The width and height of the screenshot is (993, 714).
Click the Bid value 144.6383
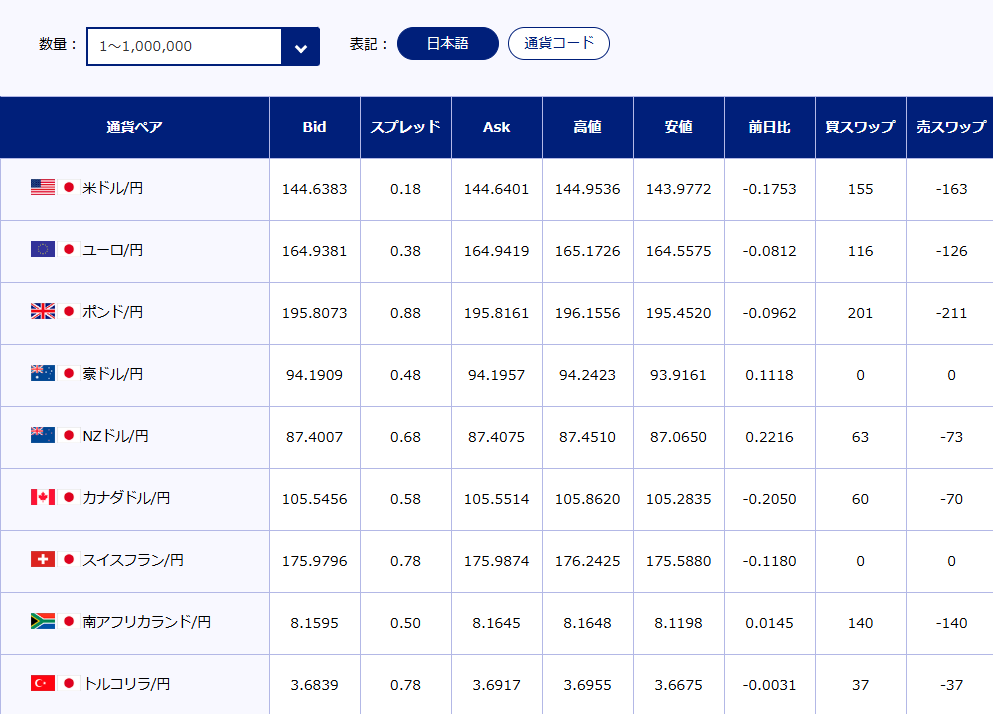(x=315, y=189)
